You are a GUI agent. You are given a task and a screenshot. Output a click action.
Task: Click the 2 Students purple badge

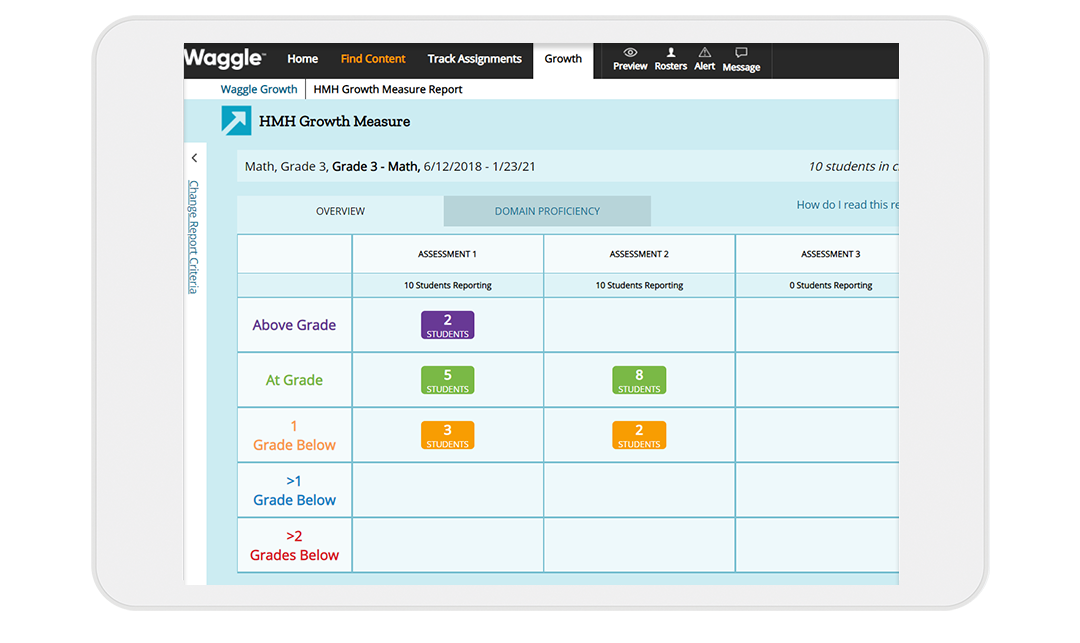tap(447, 325)
